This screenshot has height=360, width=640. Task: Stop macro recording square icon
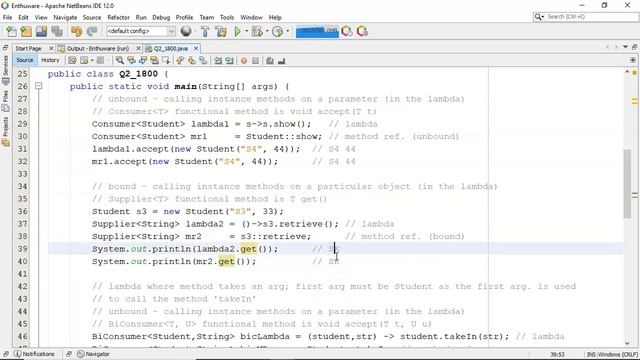256,61
